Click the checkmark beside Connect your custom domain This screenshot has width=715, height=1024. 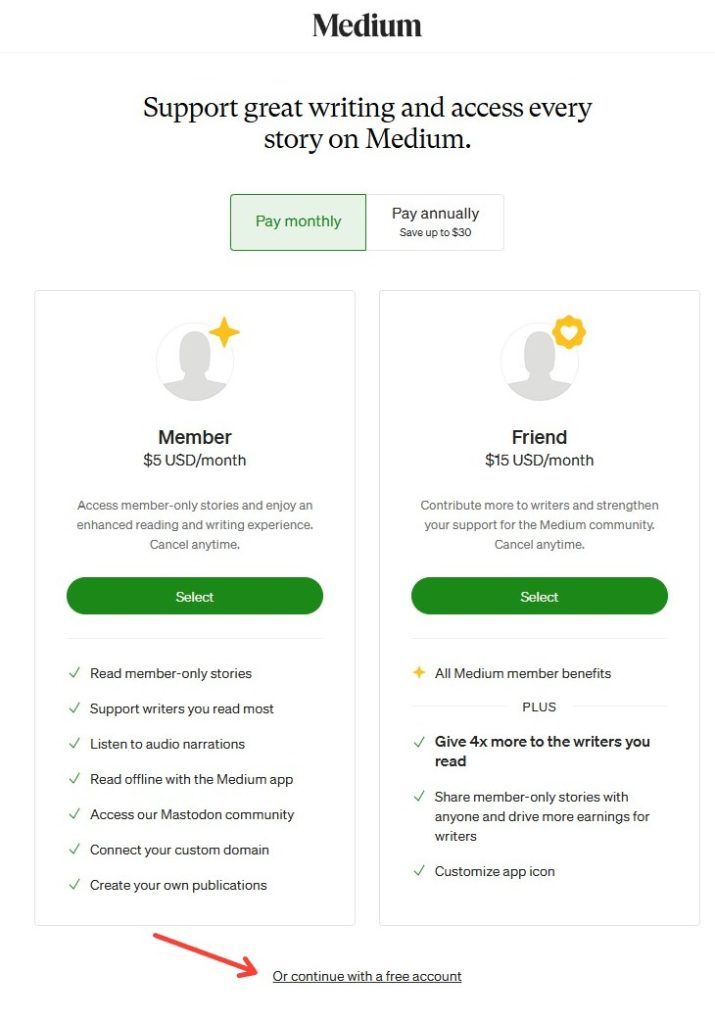(x=74, y=849)
